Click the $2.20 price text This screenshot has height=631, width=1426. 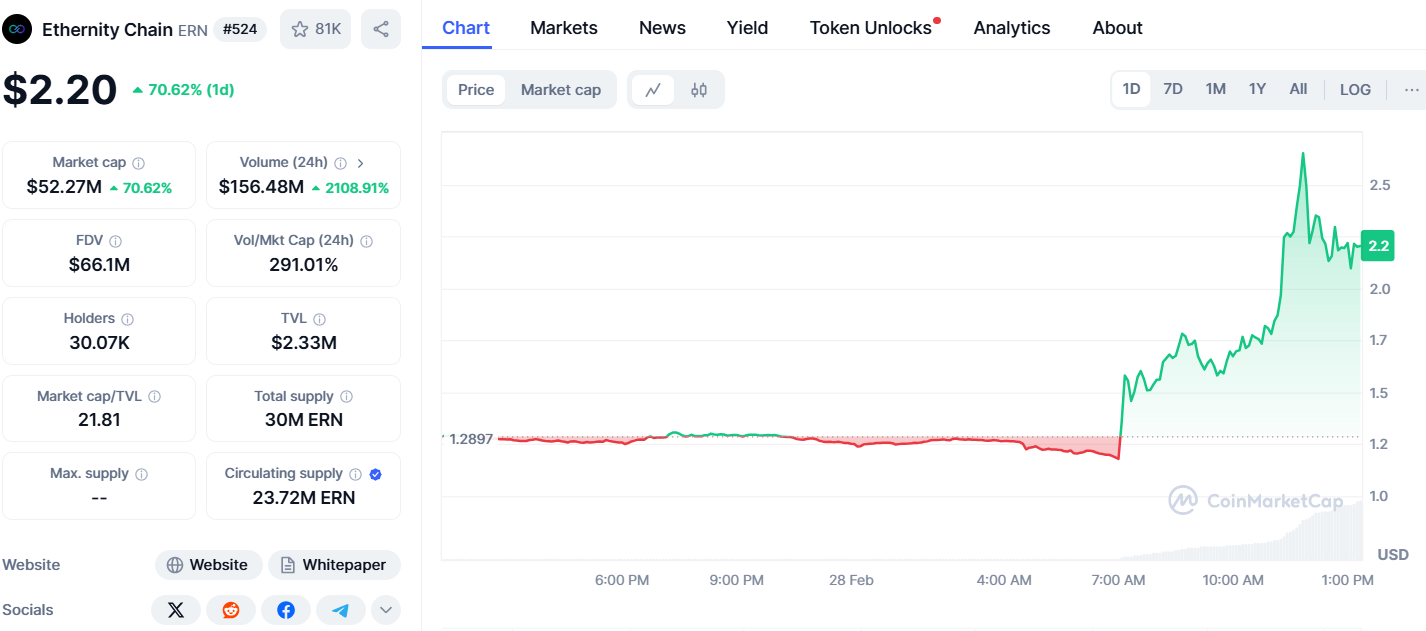[x=60, y=90]
